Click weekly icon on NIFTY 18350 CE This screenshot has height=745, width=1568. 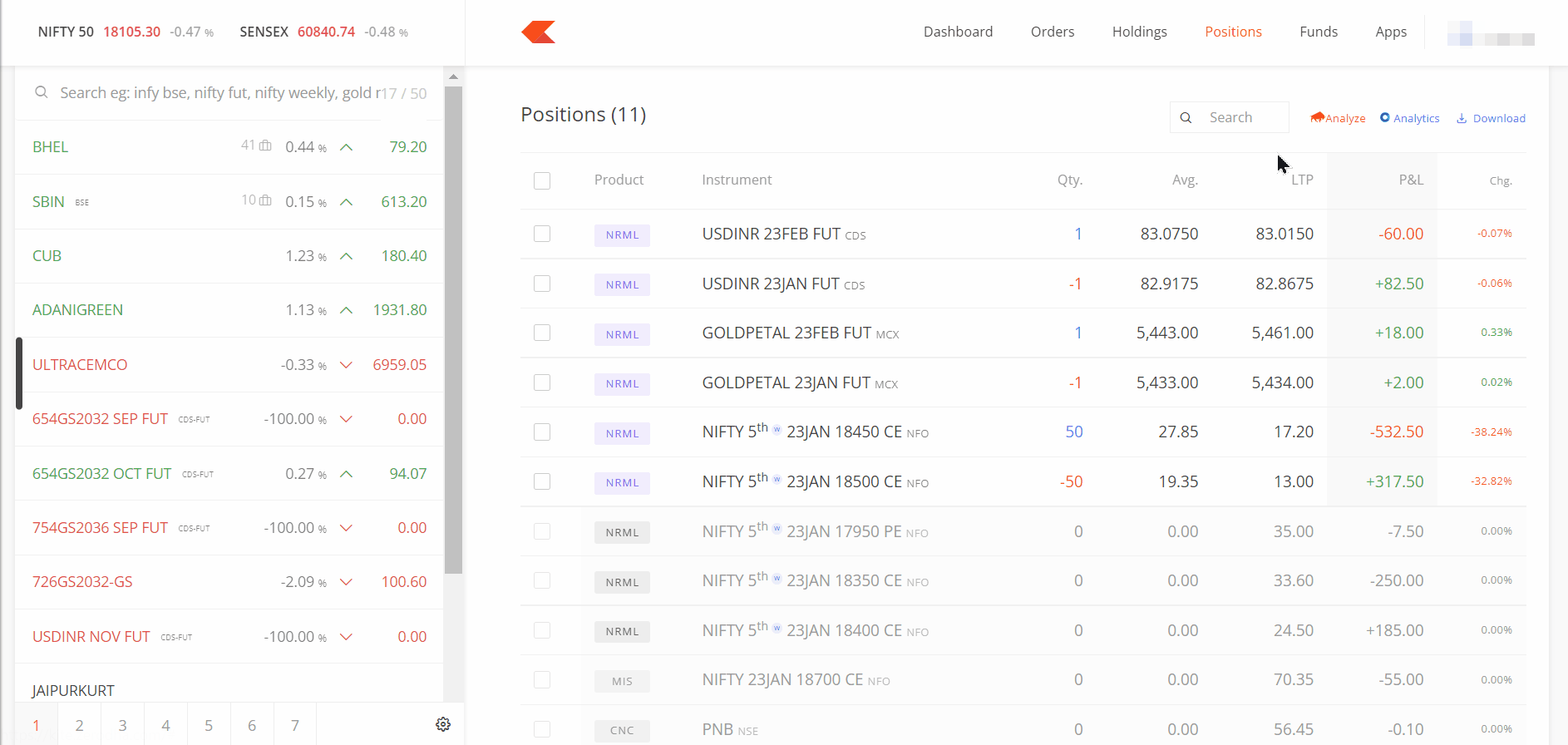click(x=777, y=578)
